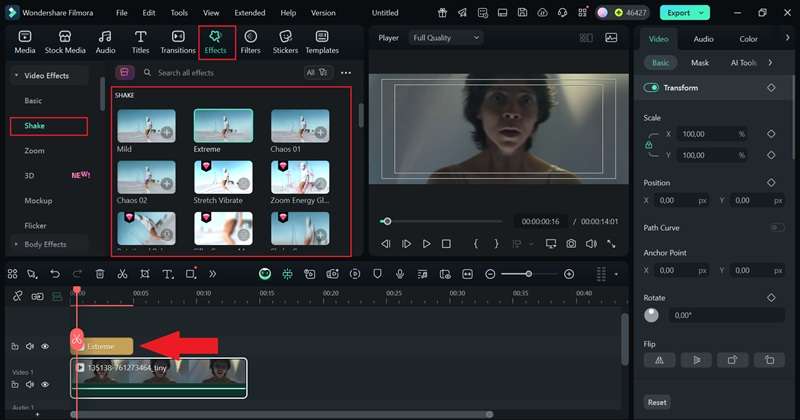Open the All filter dropdown in effects

point(317,72)
